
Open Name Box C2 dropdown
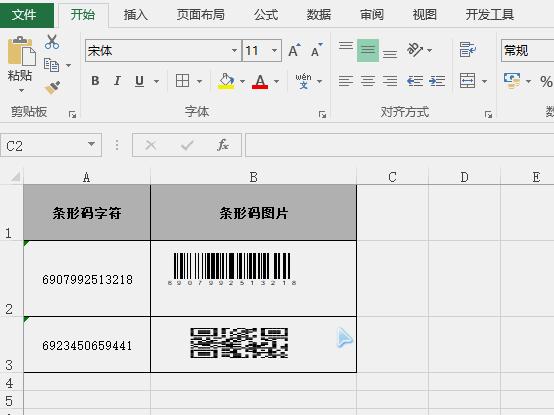91,144
